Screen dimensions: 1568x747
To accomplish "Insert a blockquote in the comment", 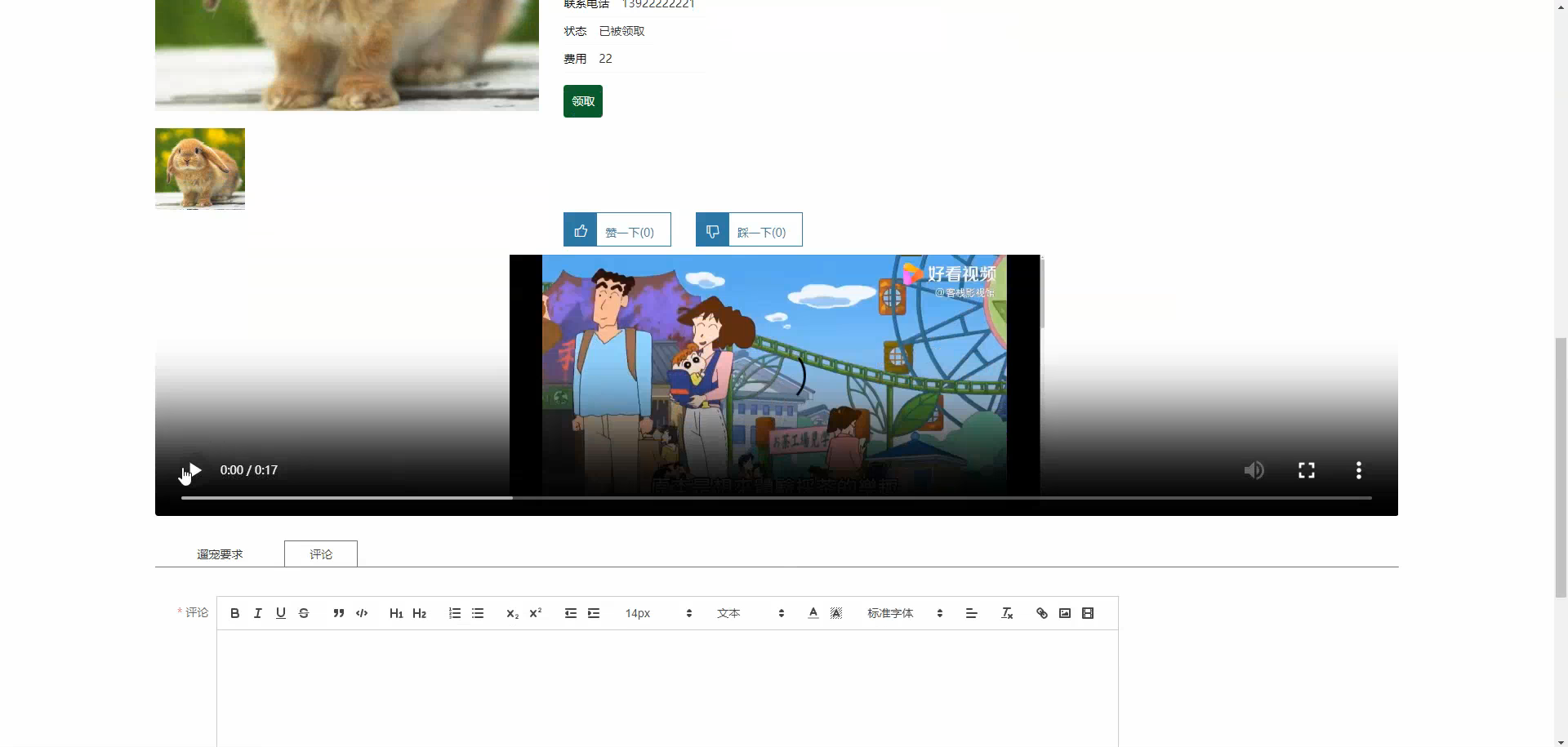I will tap(339, 613).
